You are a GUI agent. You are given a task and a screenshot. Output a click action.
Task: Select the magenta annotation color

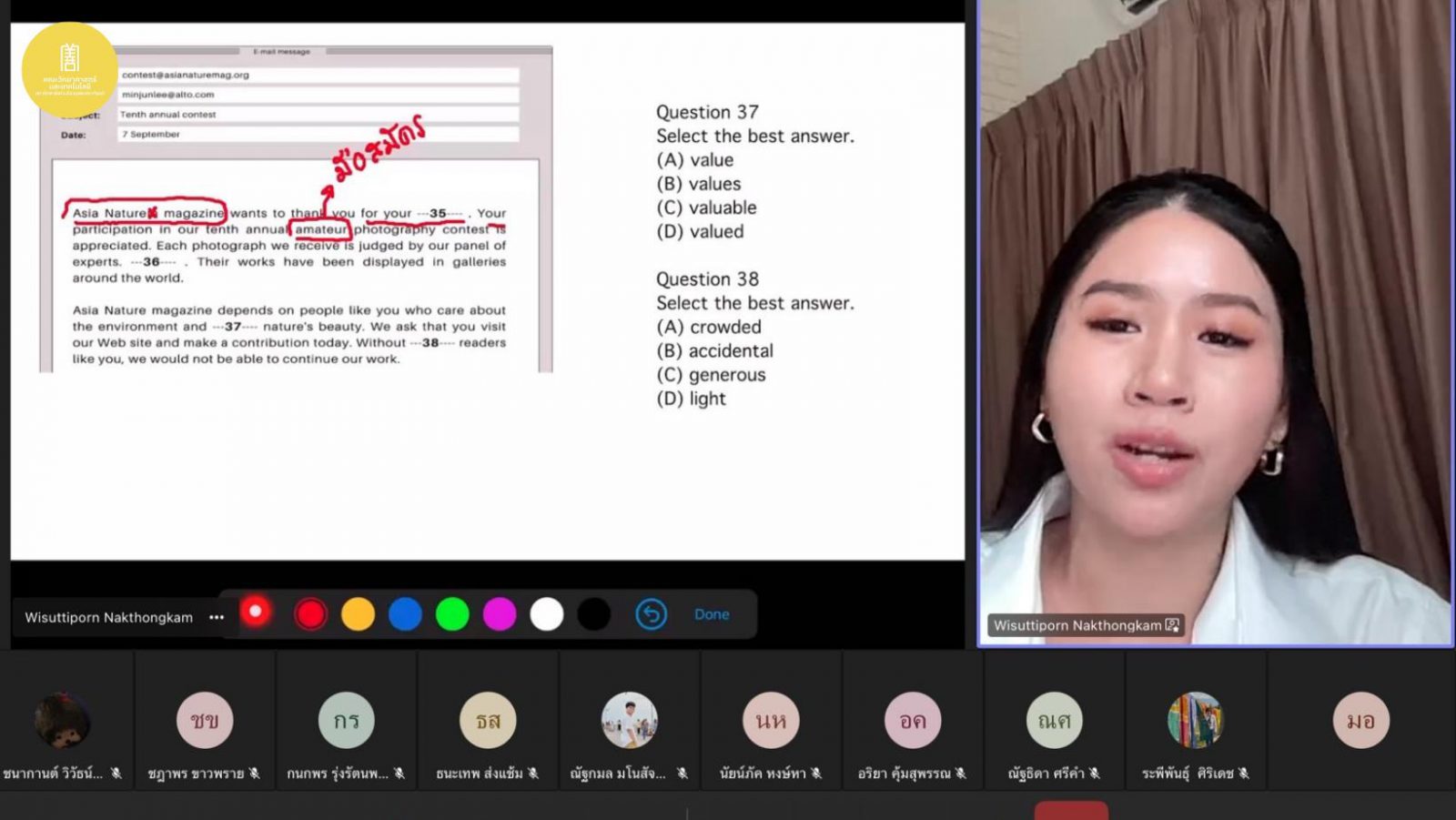point(500,614)
